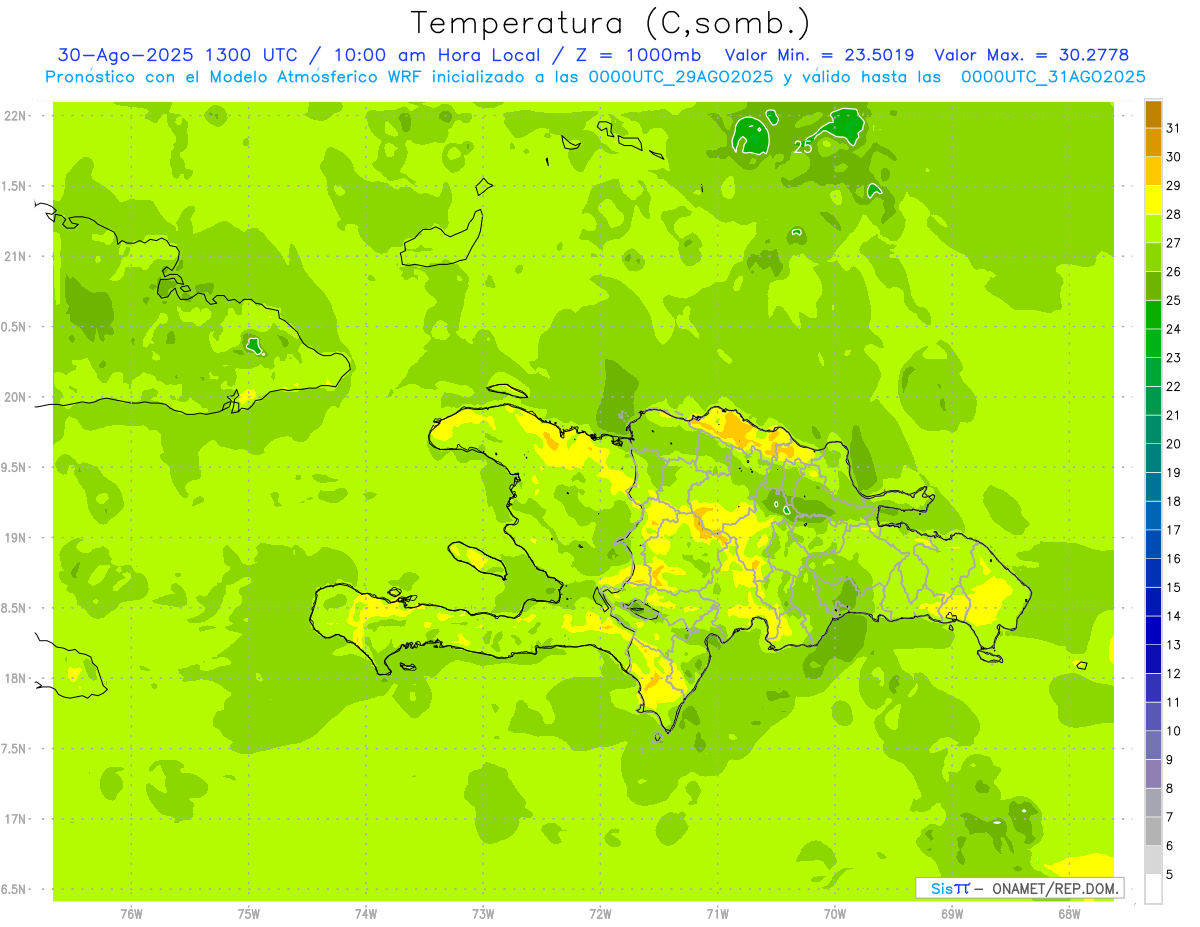The height and width of the screenshot is (927, 1200).
Task: Click the "9.5N" latitude axis label
Action: [x=15, y=467]
